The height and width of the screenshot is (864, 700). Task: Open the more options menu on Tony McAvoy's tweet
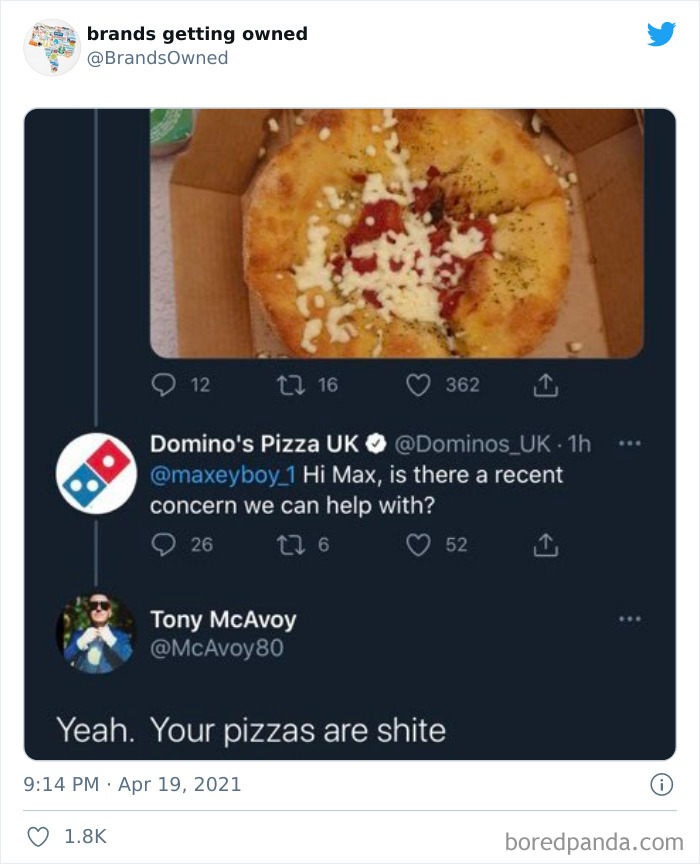(x=630, y=618)
